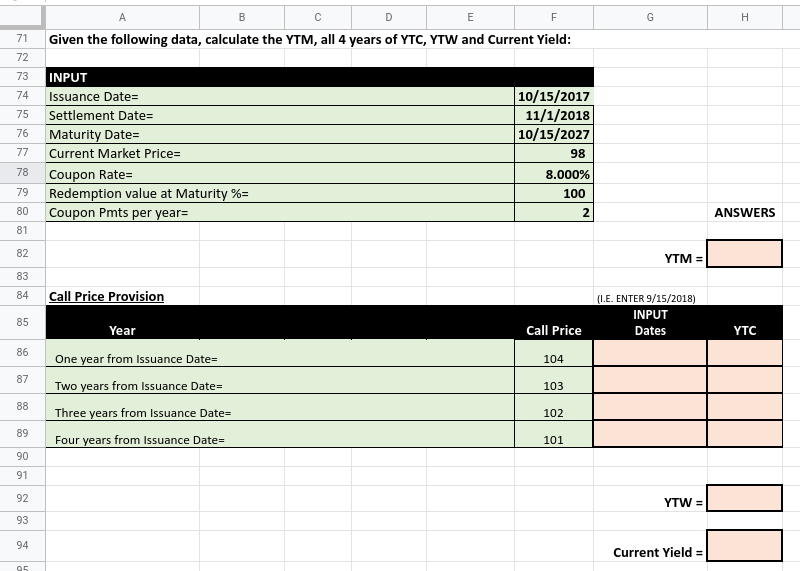Click the 'YTW =' label
This screenshot has height=571, width=800.
[x=684, y=503]
